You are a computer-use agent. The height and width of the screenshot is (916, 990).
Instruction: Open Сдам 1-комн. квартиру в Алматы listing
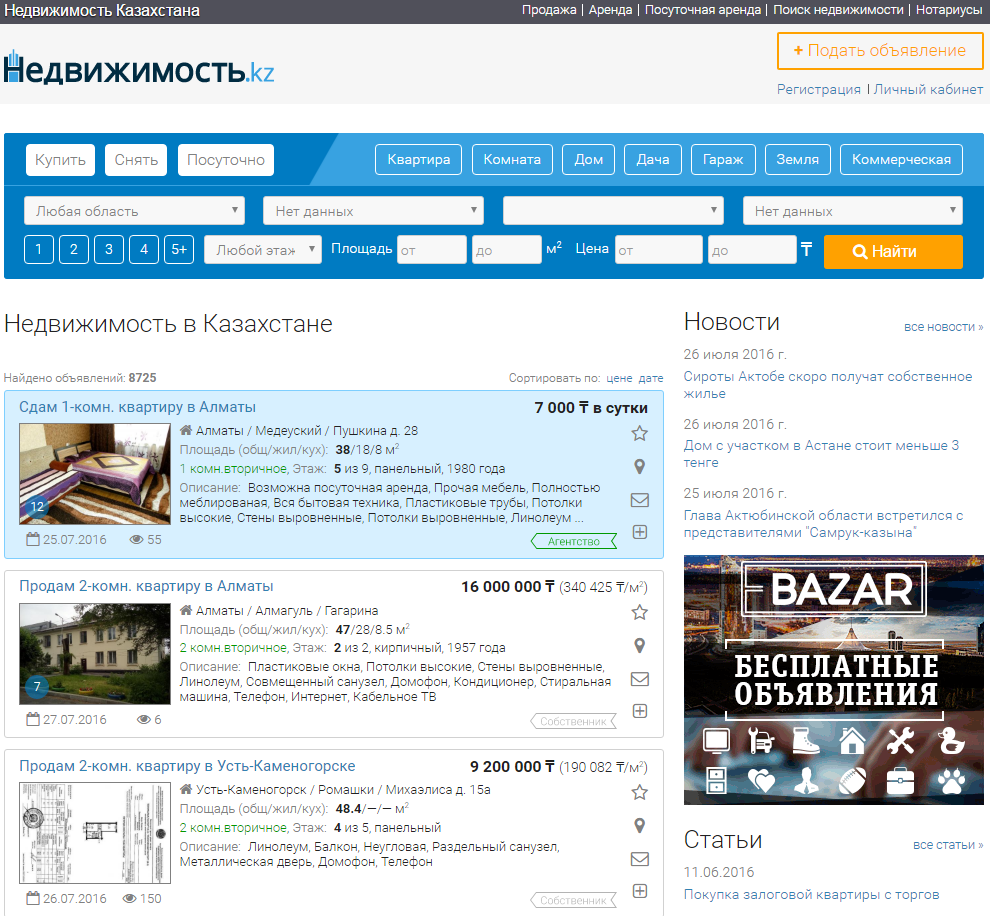(x=137, y=407)
